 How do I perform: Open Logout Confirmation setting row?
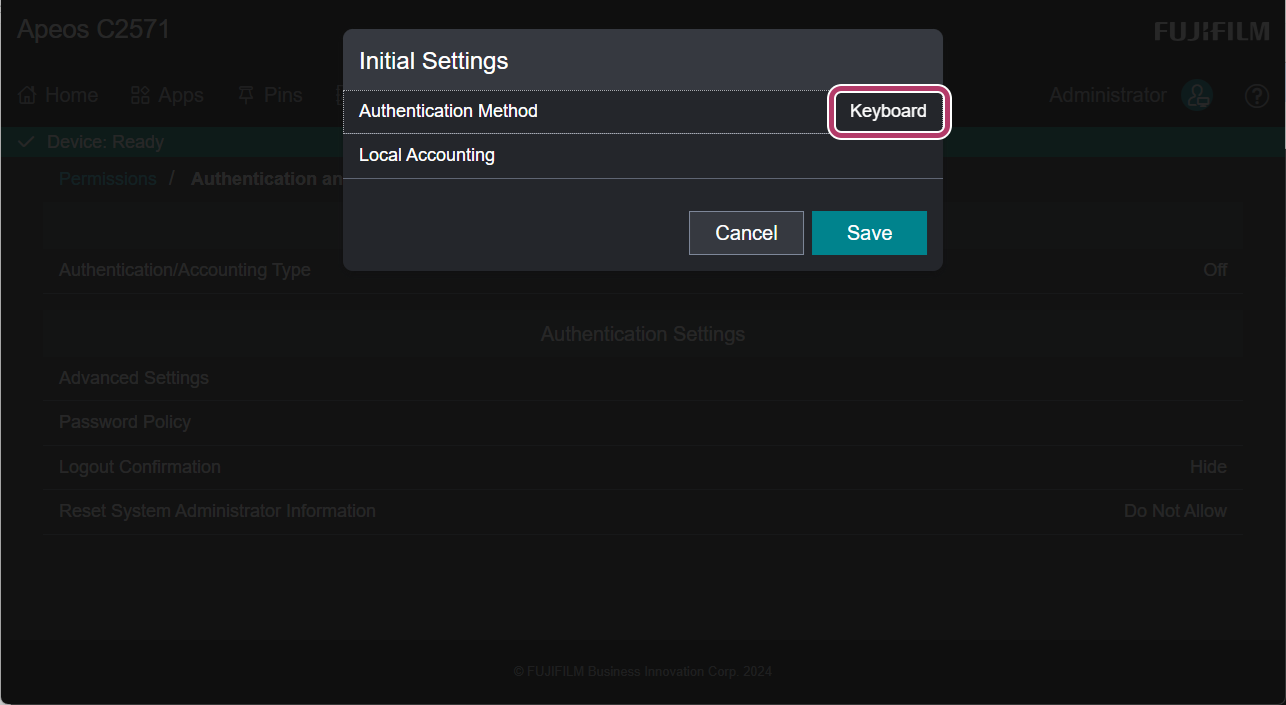[643, 467]
